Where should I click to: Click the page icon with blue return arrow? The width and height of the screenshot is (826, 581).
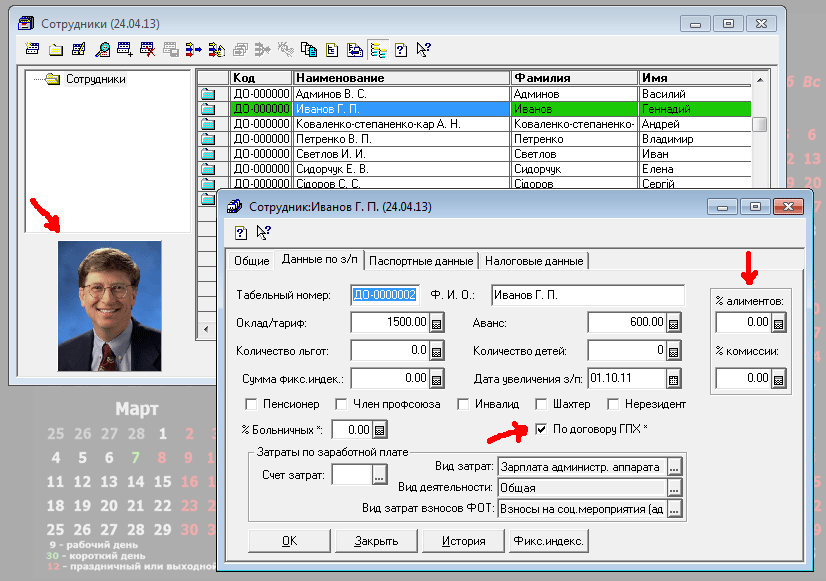[355, 50]
